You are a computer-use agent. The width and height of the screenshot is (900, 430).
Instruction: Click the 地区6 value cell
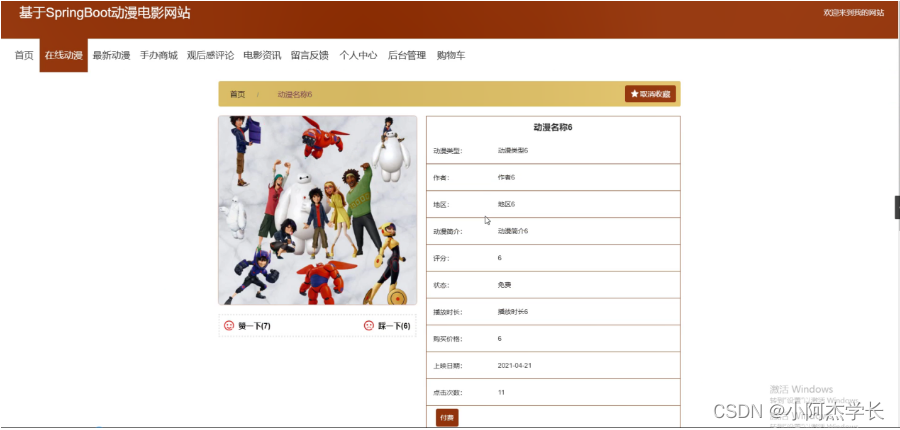[506, 204]
